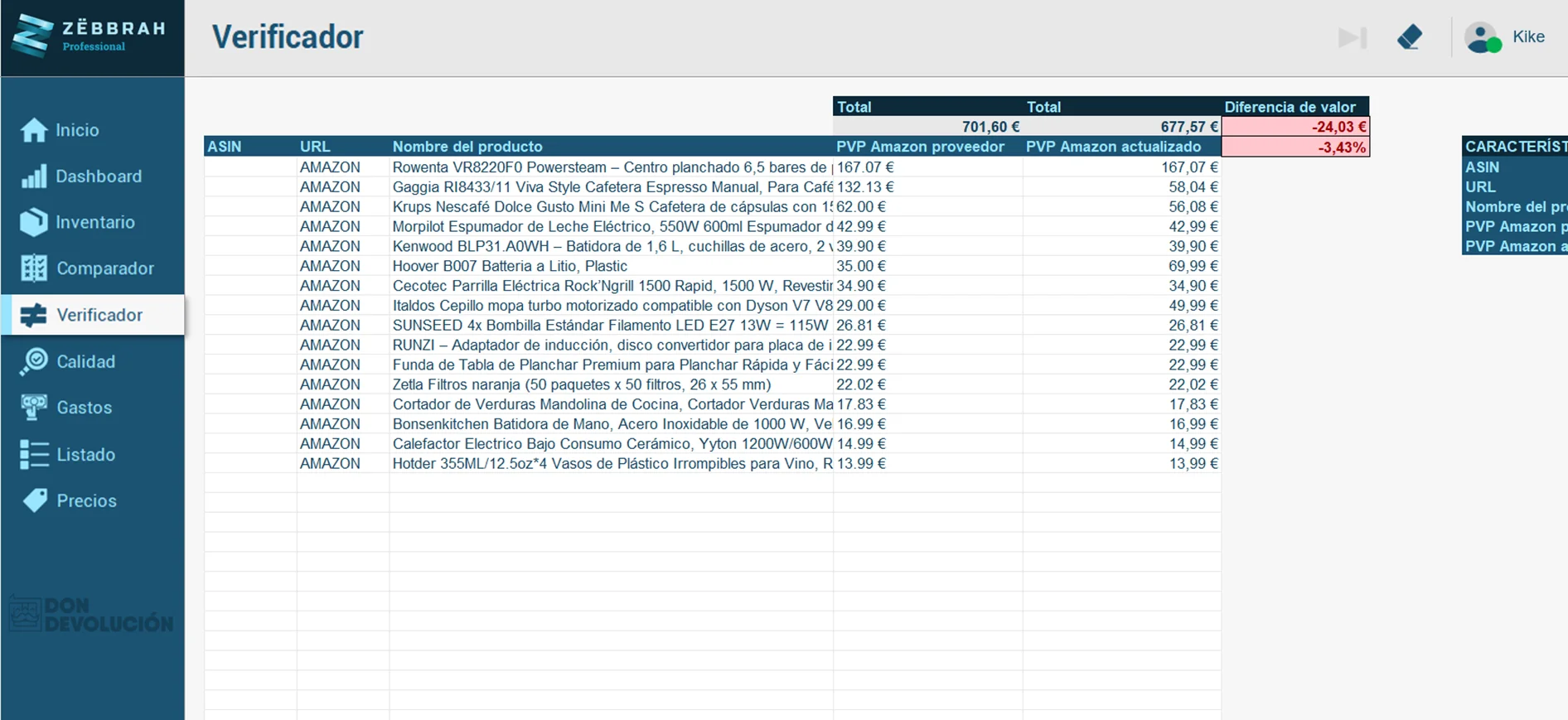The height and width of the screenshot is (720, 1568).
Task: Select the Funda de Tabla de Planchar product
Action: (x=612, y=365)
